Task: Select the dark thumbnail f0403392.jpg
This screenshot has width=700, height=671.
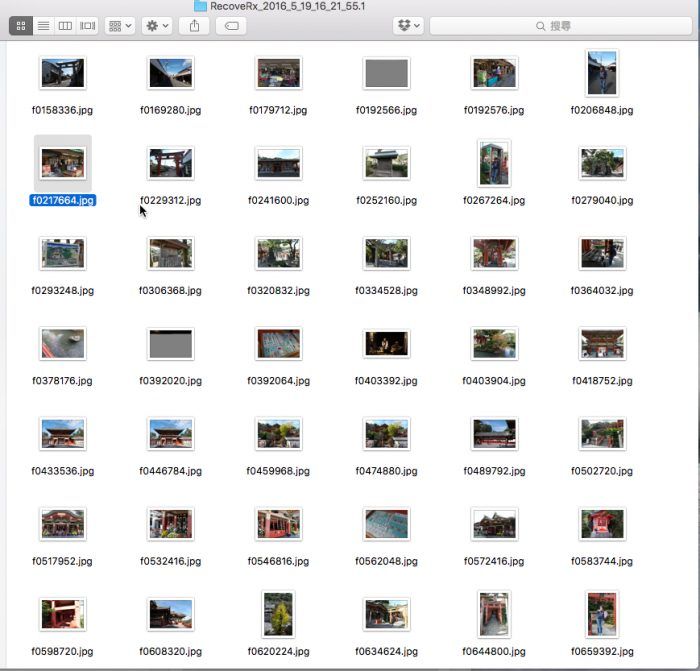Action: (387, 343)
